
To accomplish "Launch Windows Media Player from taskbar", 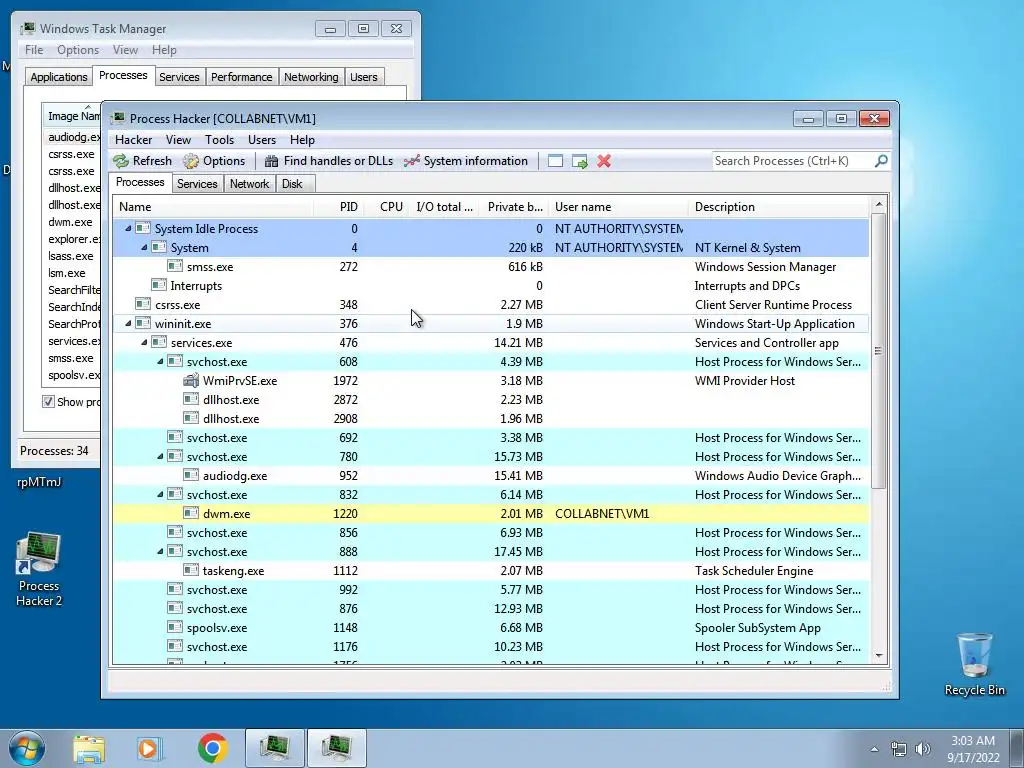I will tap(149, 748).
